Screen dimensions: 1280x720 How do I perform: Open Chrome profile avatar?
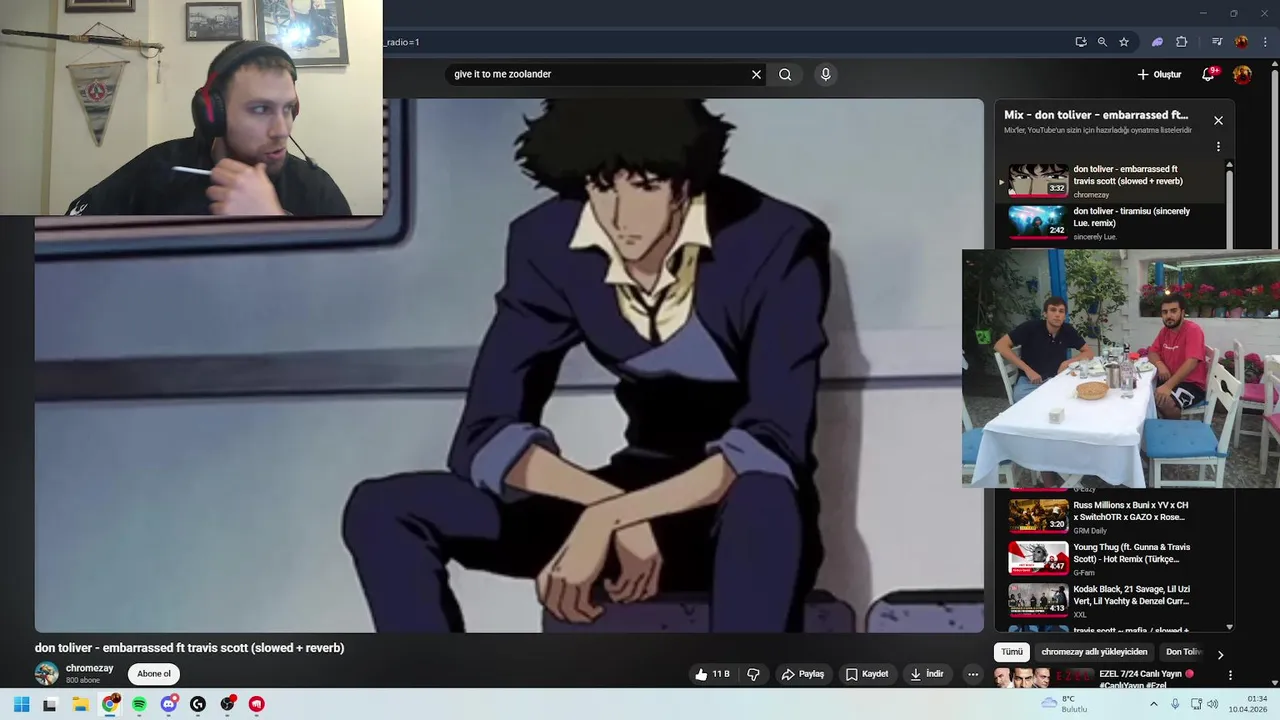point(1241,42)
